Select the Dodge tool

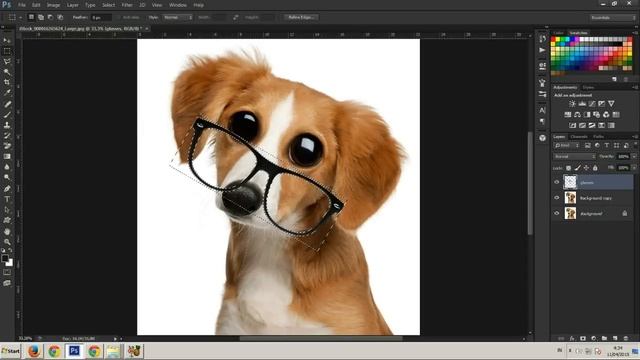coord(7,178)
